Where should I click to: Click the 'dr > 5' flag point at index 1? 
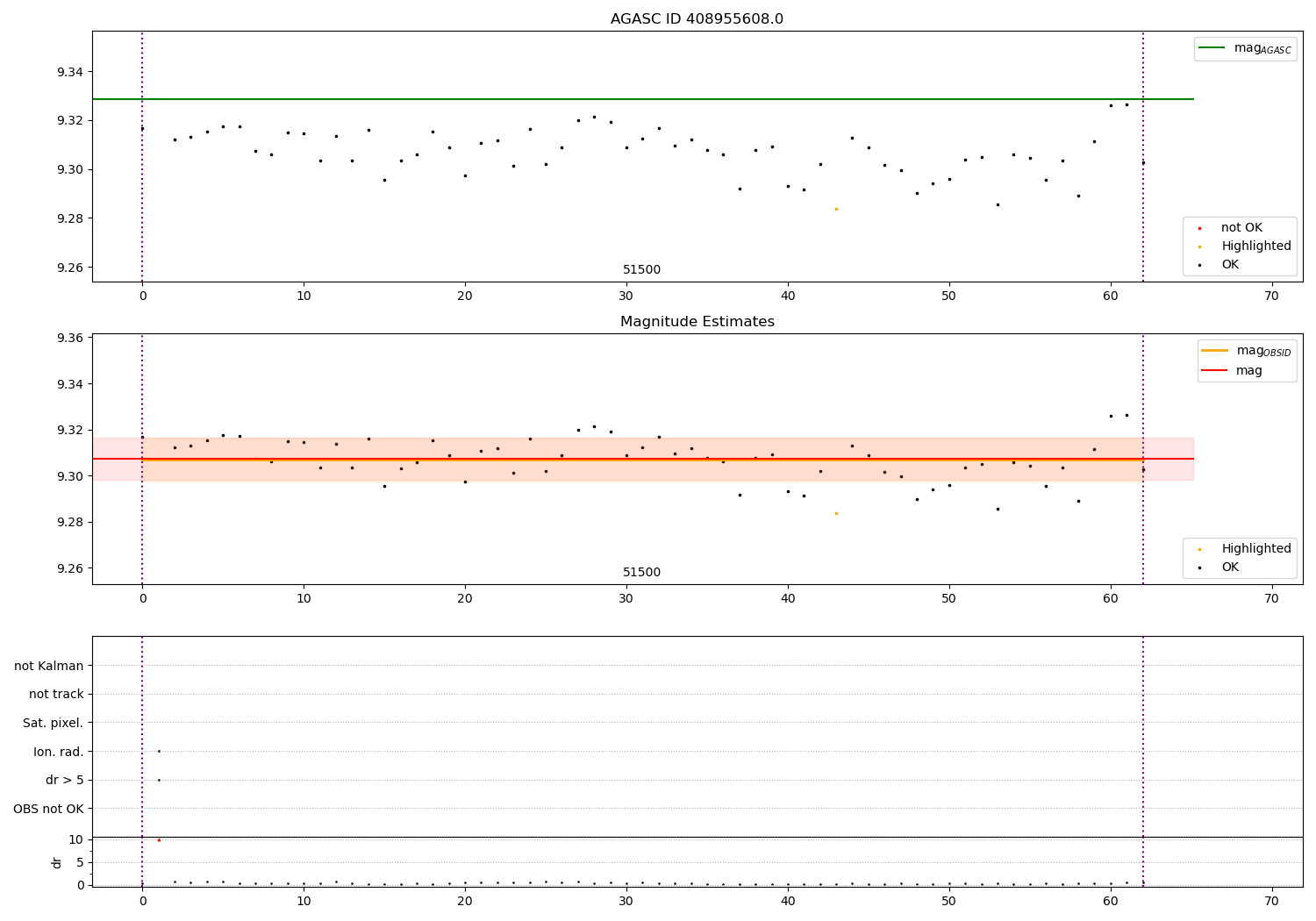click(159, 780)
